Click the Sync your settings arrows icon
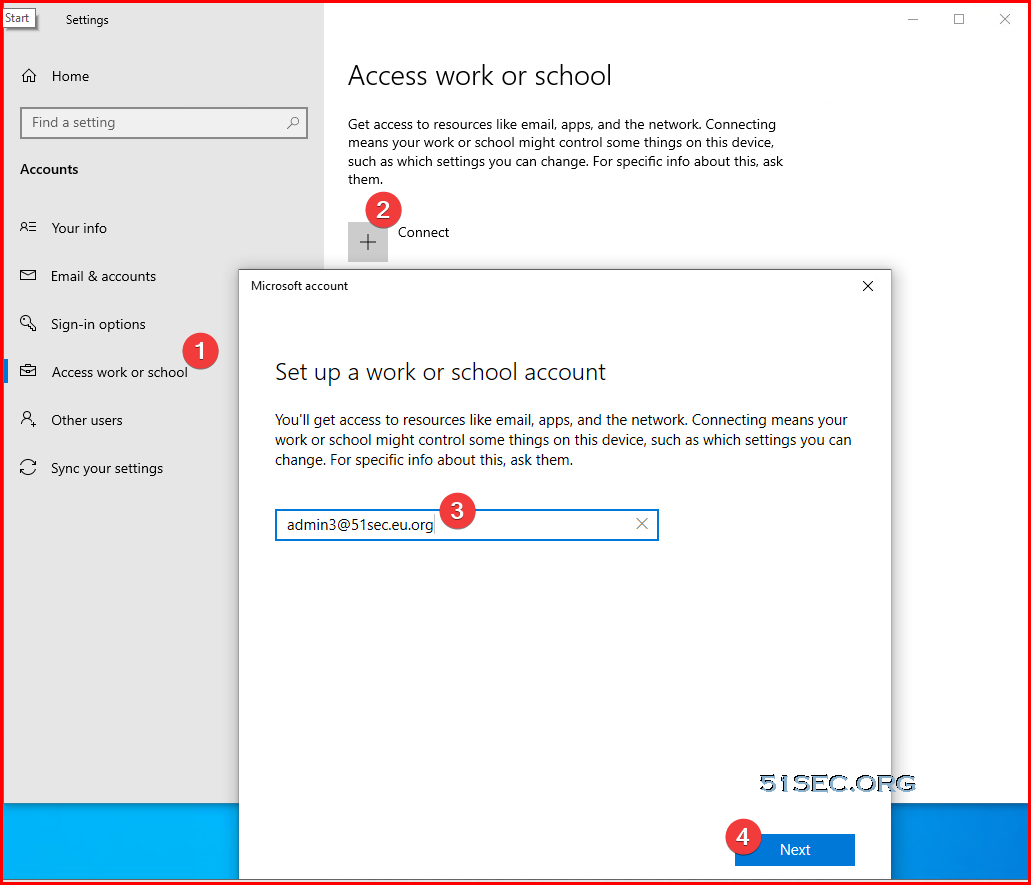1031x885 pixels. pos(28,467)
